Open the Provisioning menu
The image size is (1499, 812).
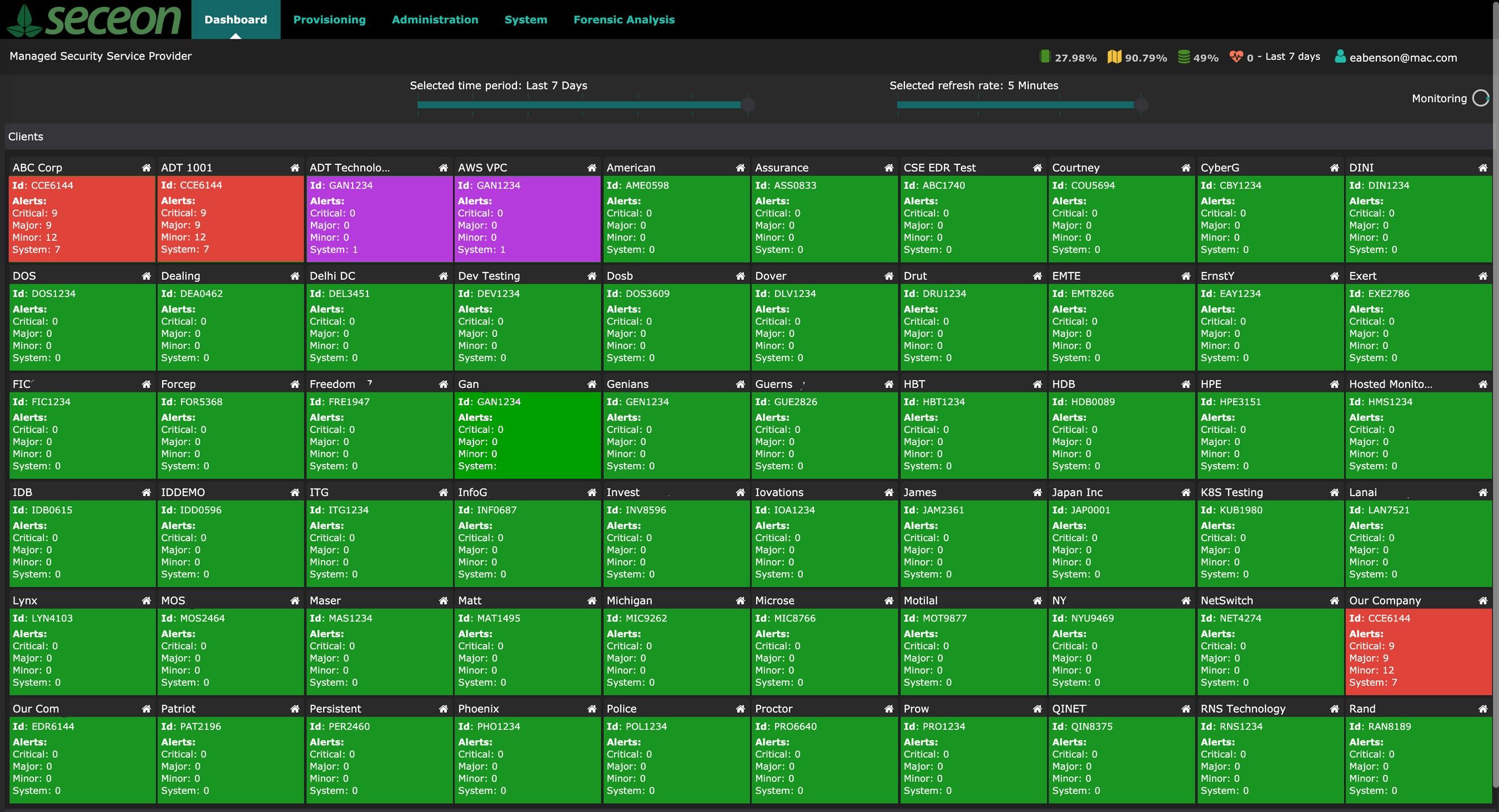pyautogui.click(x=329, y=20)
